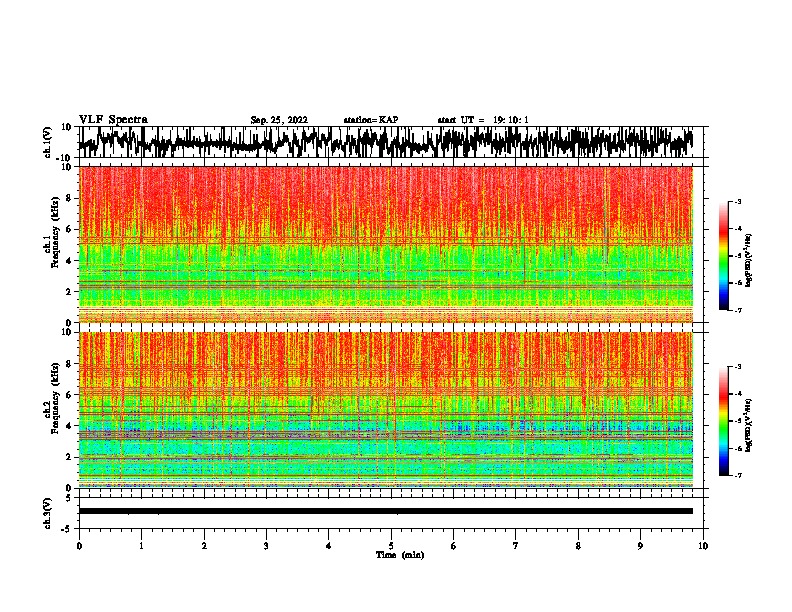This screenshot has height=612, width=792.
Task: Click the 'VLF Spectra' title text
Action: coord(113,120)
